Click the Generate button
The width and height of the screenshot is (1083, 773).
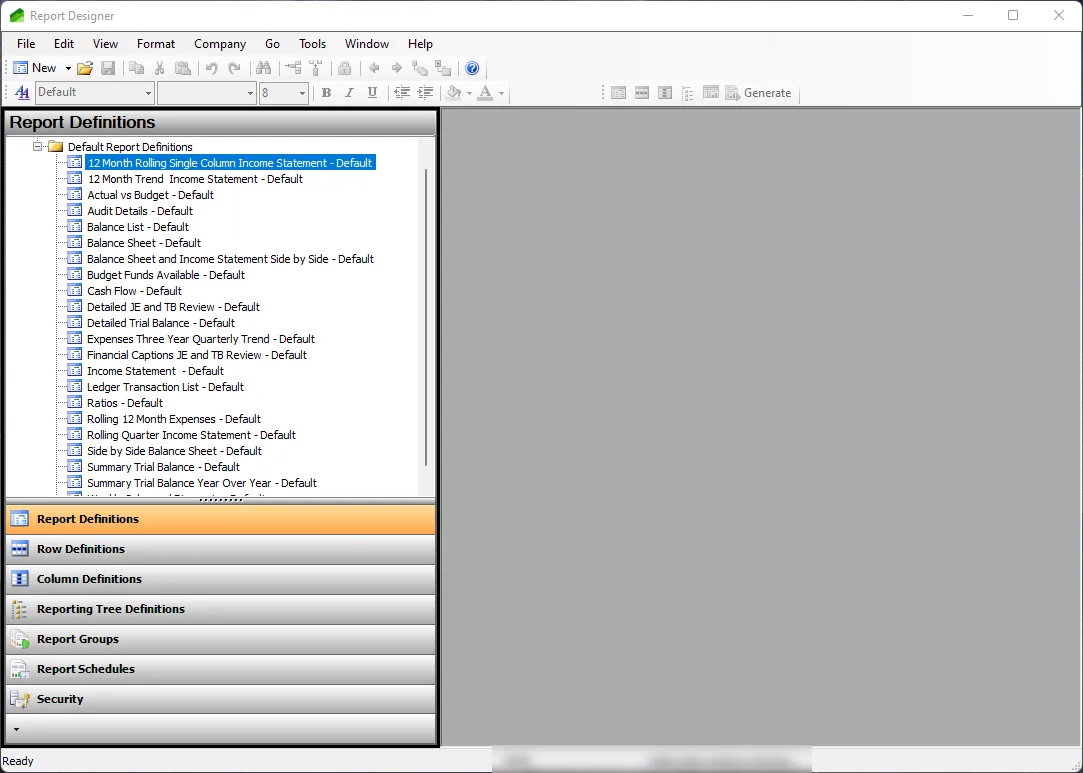pos(760,92)
